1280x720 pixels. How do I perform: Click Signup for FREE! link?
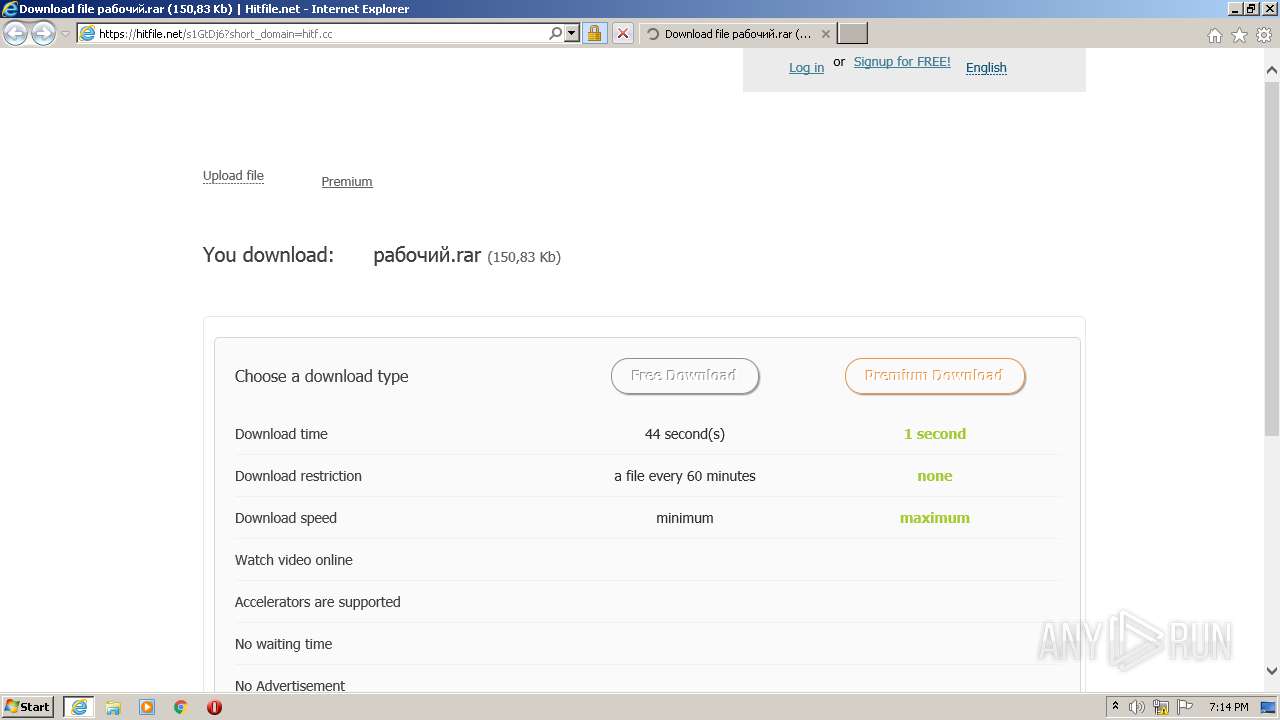902,62
